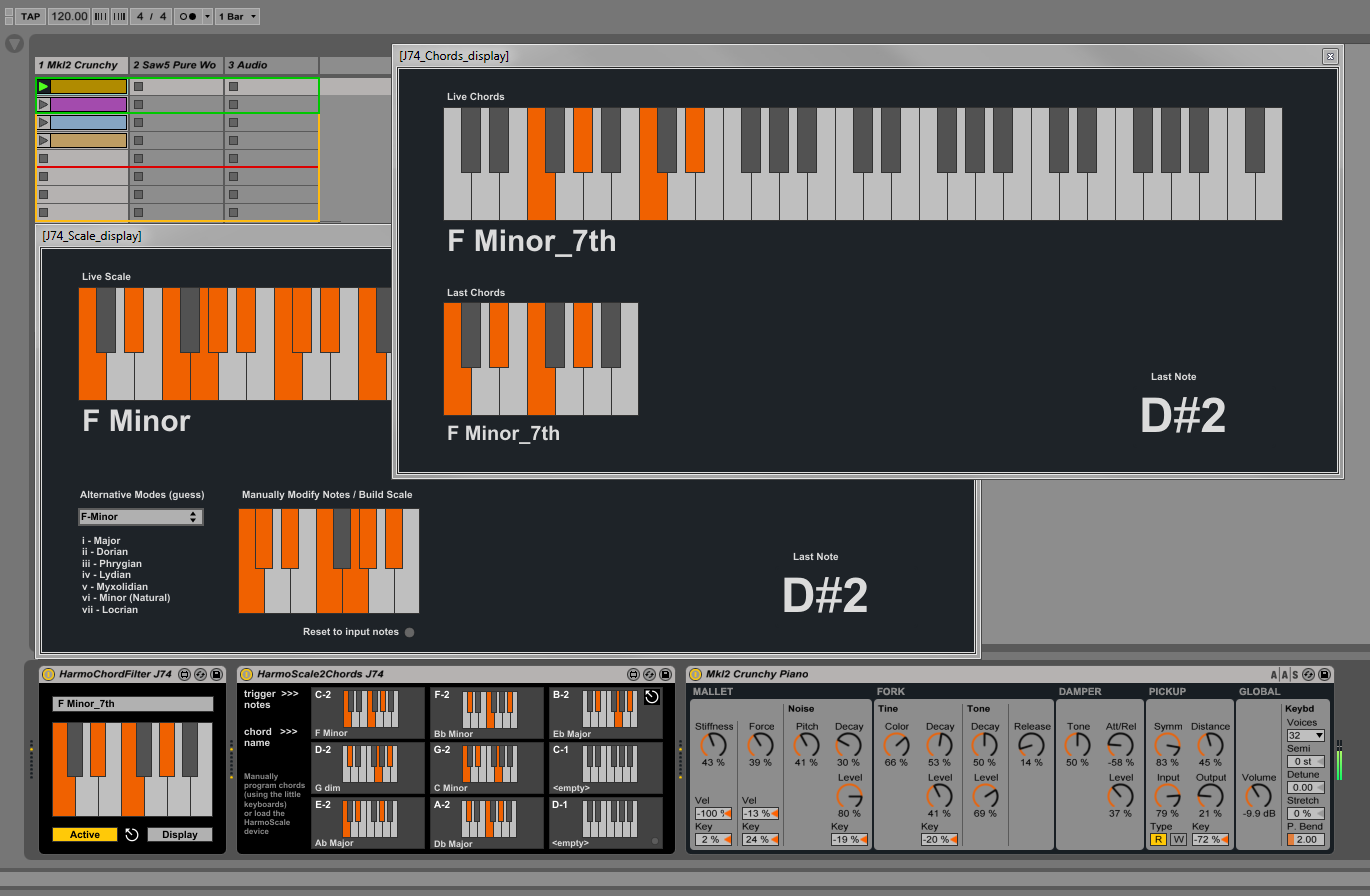1370x896 pixels.
Task: Click the 4 / 4 time signature field
Action: pos(152,16)
